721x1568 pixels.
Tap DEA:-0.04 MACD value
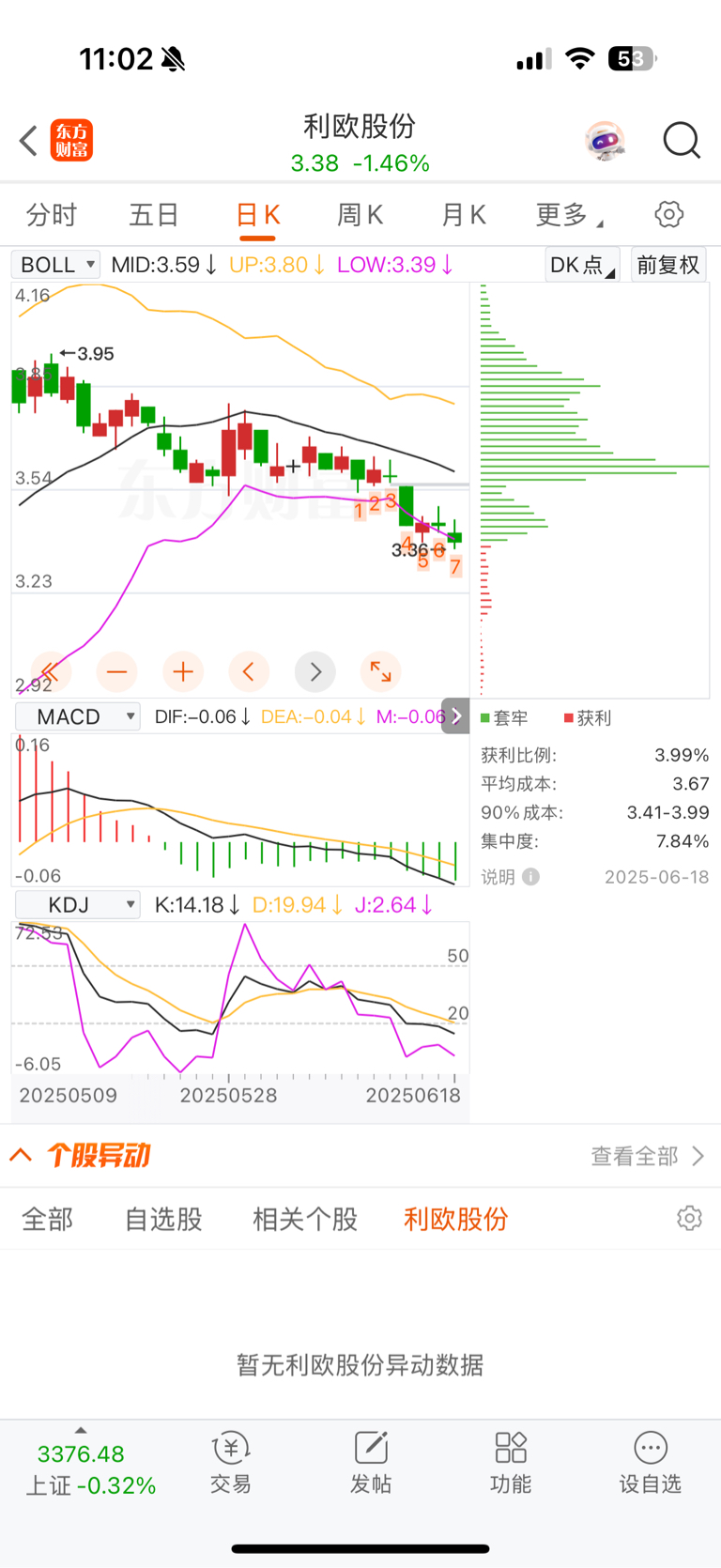(314, 716)
